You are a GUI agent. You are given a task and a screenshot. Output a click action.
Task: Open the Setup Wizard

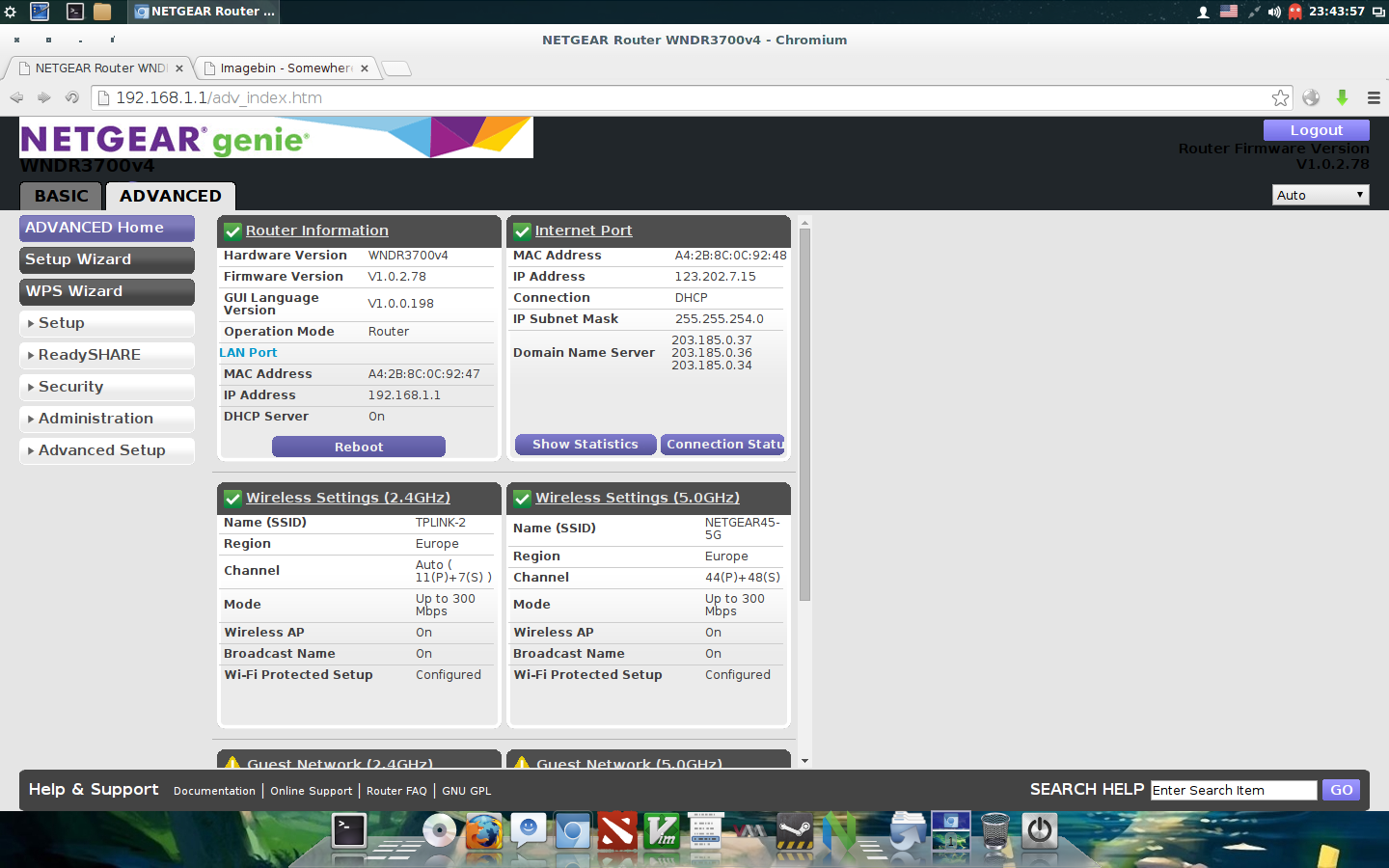(107, 259)
